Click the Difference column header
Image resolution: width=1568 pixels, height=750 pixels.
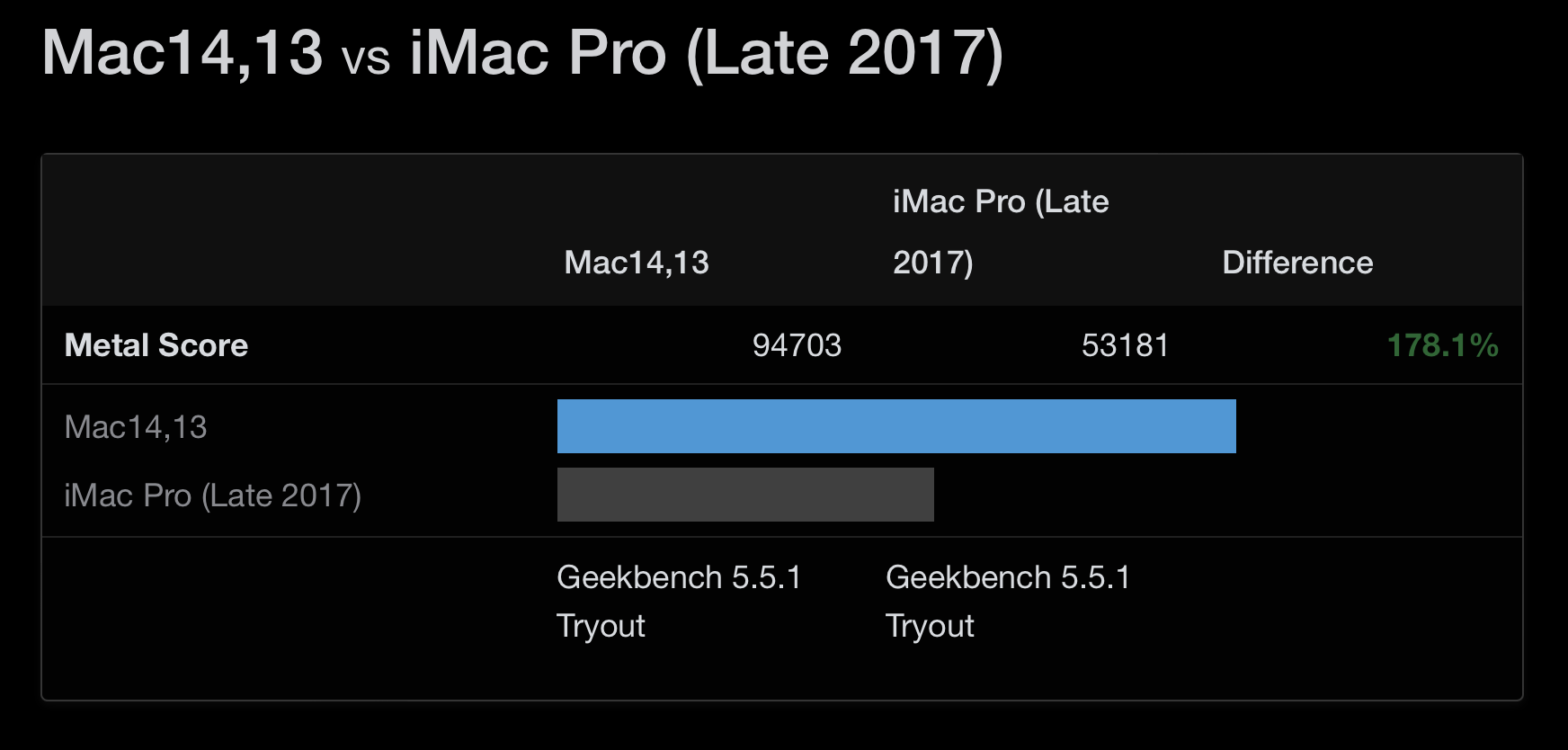(x=1297, y=263)
